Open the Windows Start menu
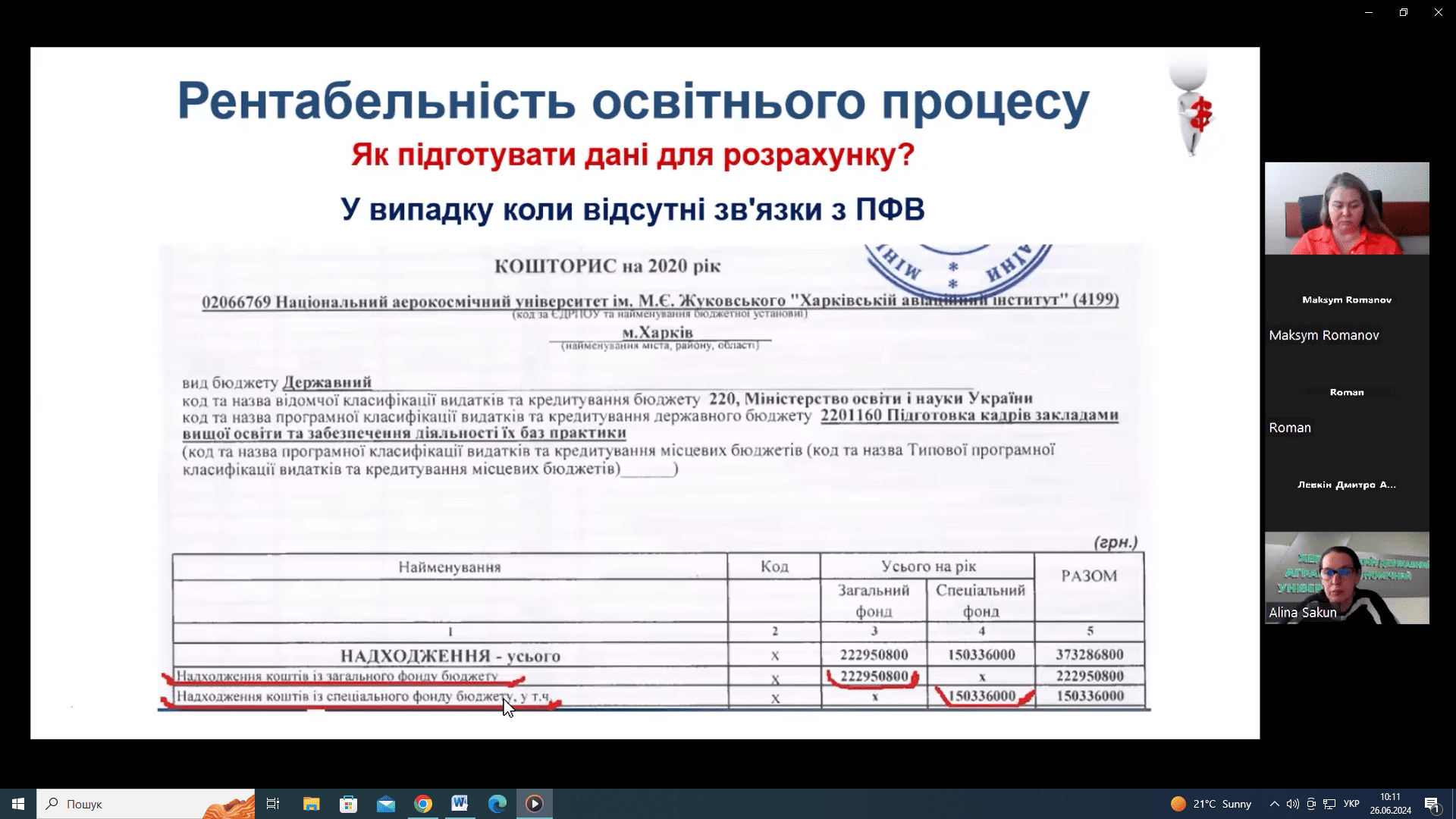The image size is (1456, 819). (18, 804)
